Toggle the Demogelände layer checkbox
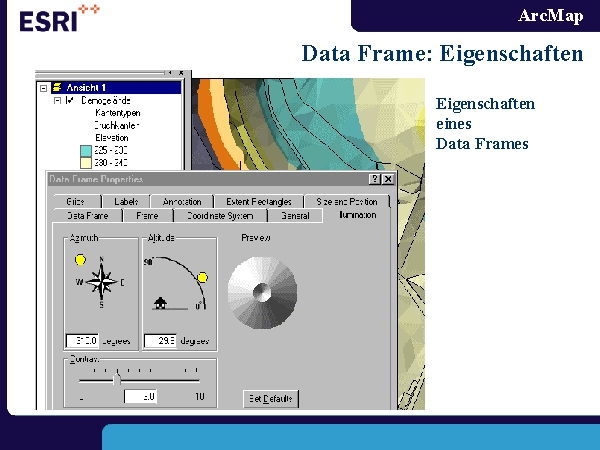The width and height of the screenshot is (600, 450). point(69,101)
